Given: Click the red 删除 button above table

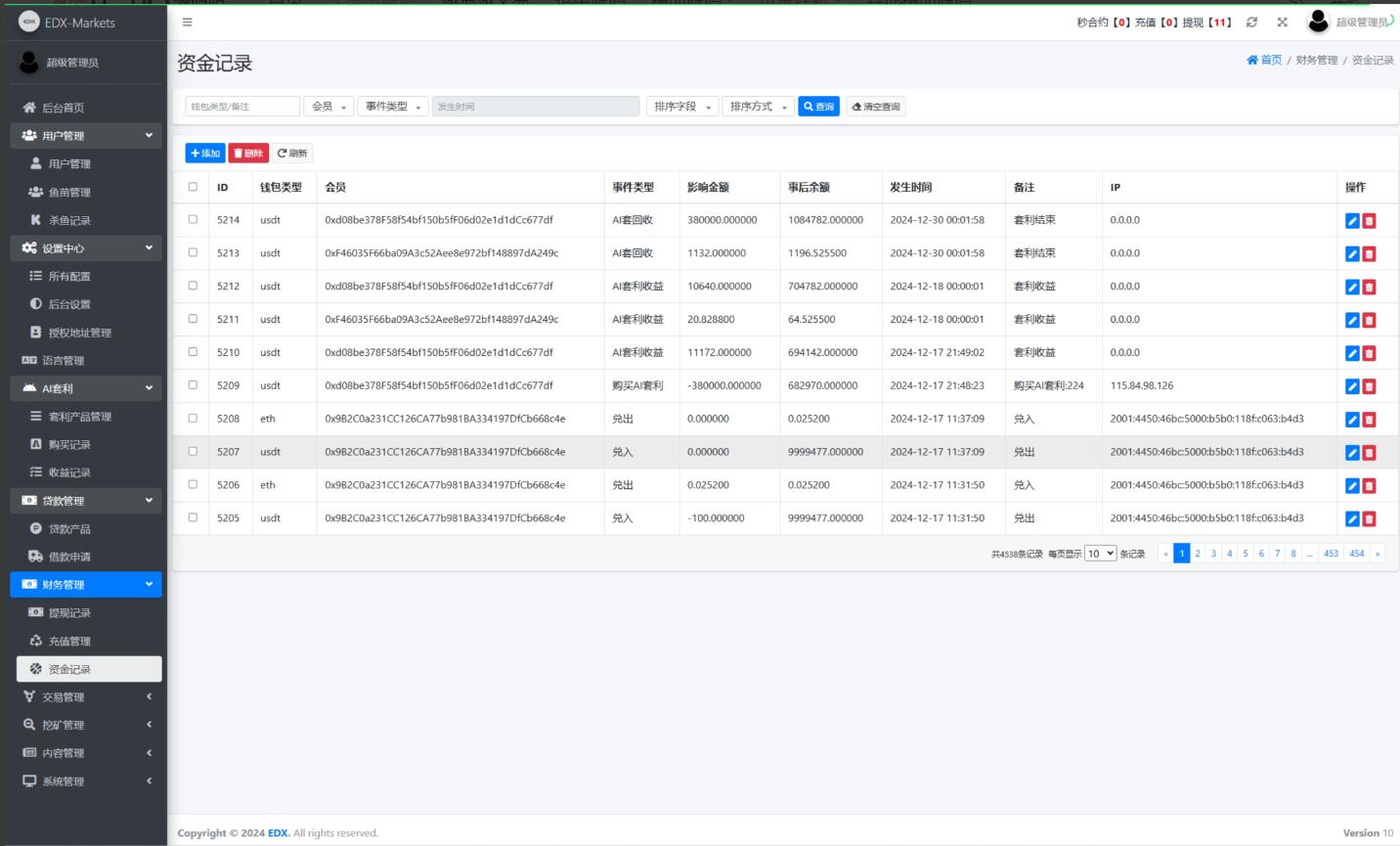Looking at the screenshot, I should pyautogui.click(x=248, y=154).
